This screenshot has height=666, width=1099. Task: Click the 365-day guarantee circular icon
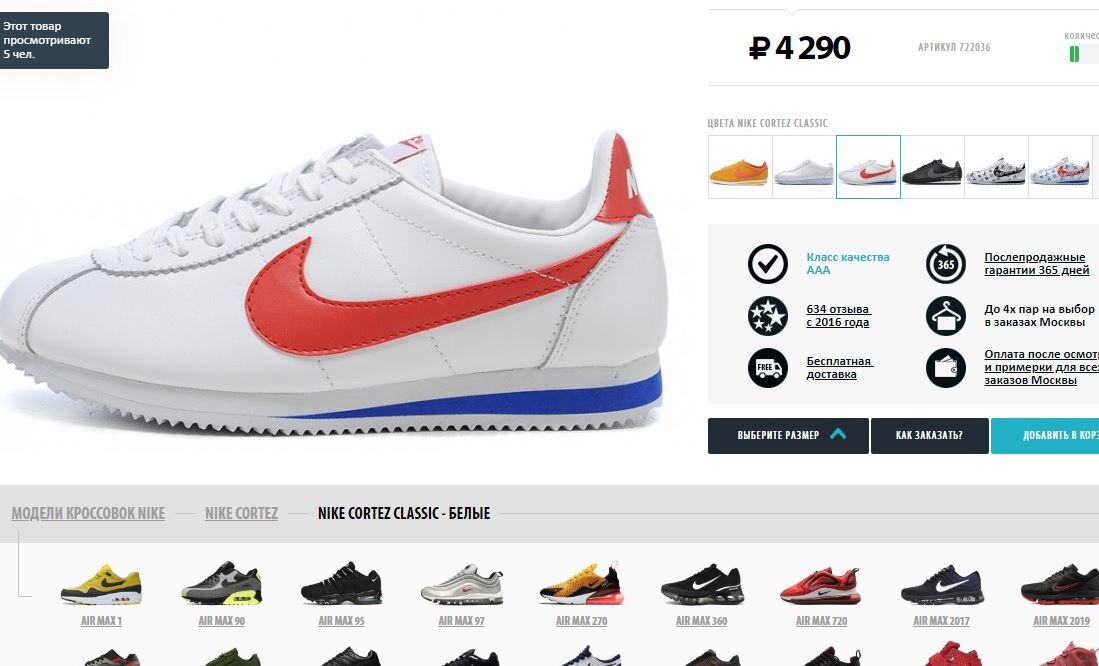[x=946, y=264]
